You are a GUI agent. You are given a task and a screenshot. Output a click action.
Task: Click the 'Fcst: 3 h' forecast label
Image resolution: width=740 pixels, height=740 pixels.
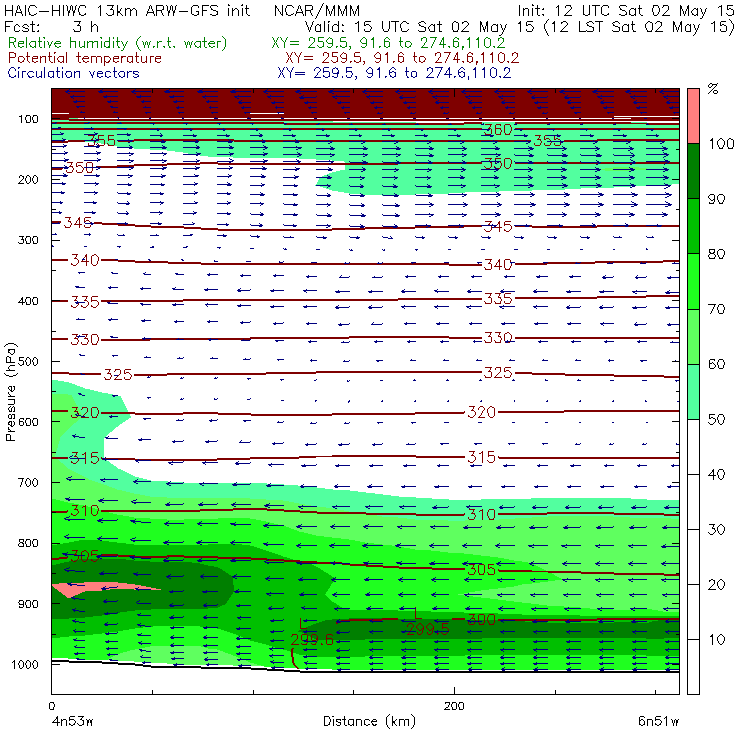pyautogui.click(x=51, y=26)
